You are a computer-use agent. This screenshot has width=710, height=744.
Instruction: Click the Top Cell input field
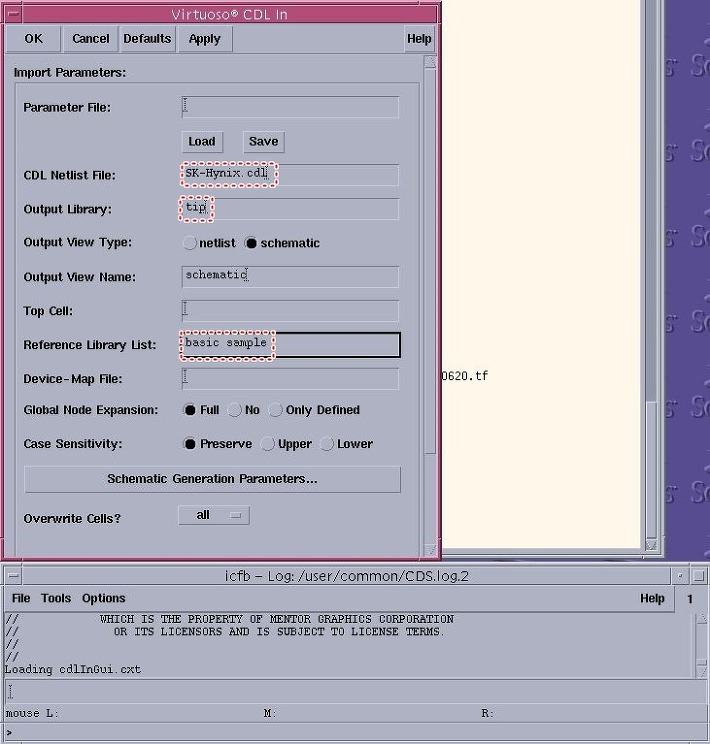pos(290,311)
